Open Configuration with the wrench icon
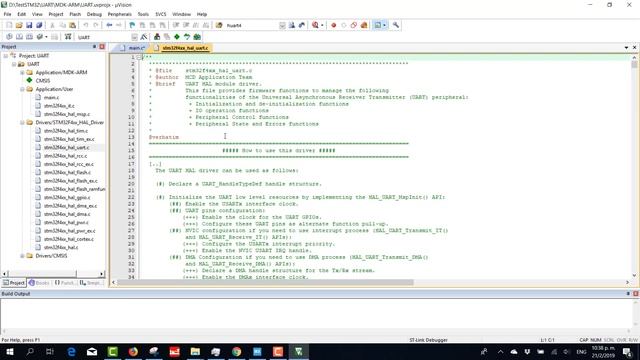Image resolution: width=640 pixels, height=360 pixels. pos(396,25)
